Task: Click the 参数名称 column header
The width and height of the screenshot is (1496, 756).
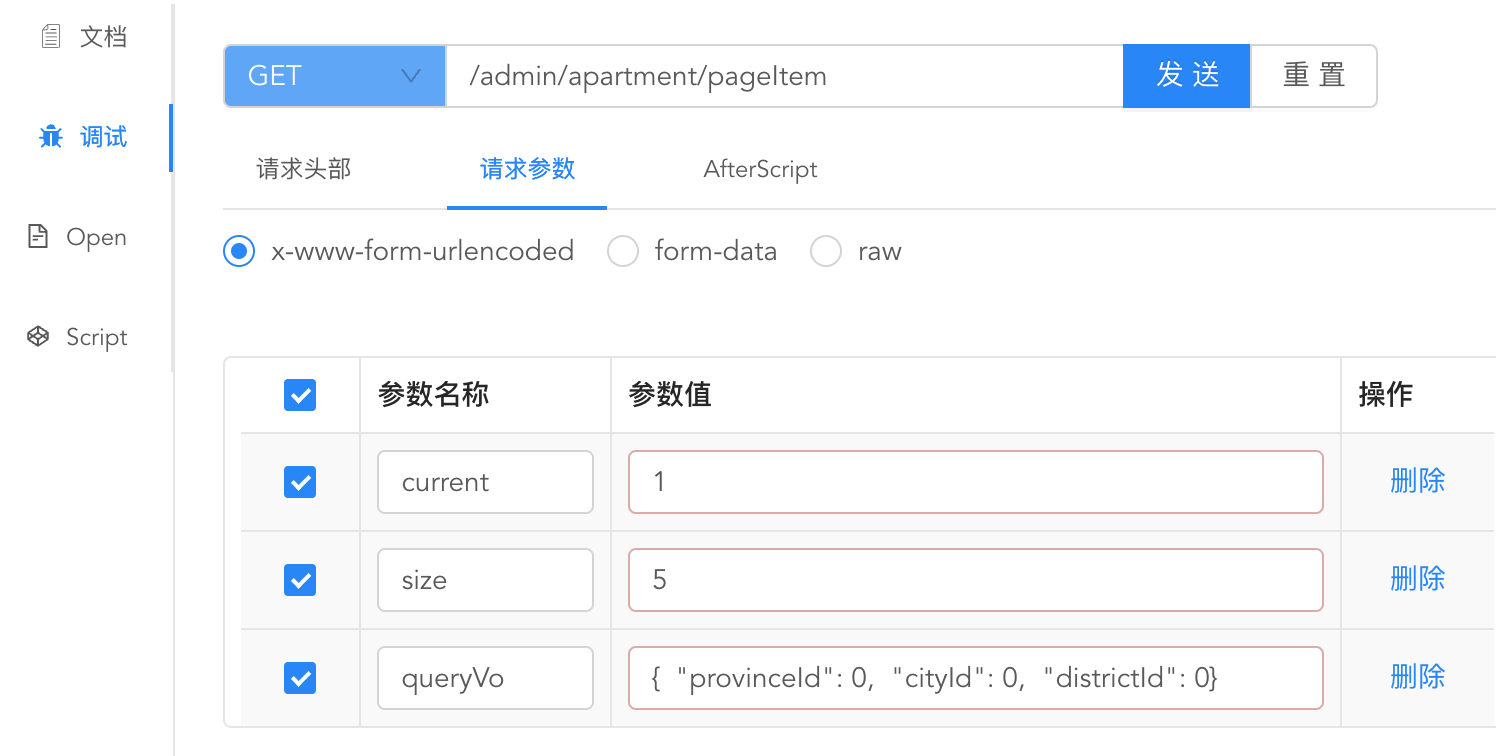Action: 433,395
